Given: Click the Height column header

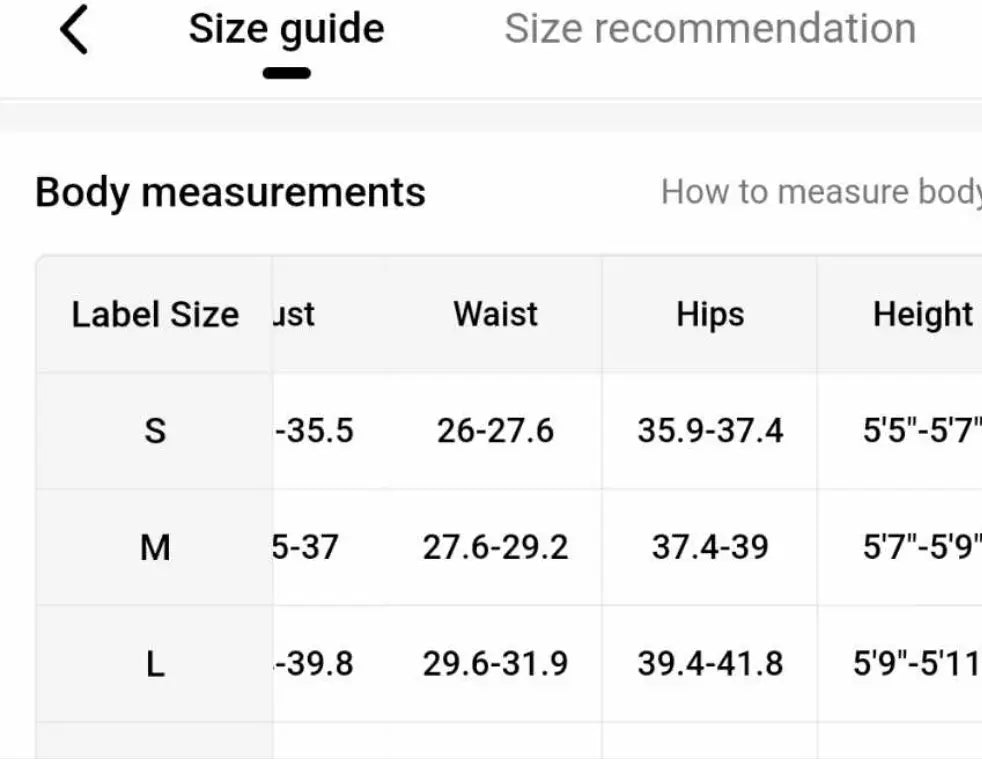Looking at the screenshot, I should point(922,314).
